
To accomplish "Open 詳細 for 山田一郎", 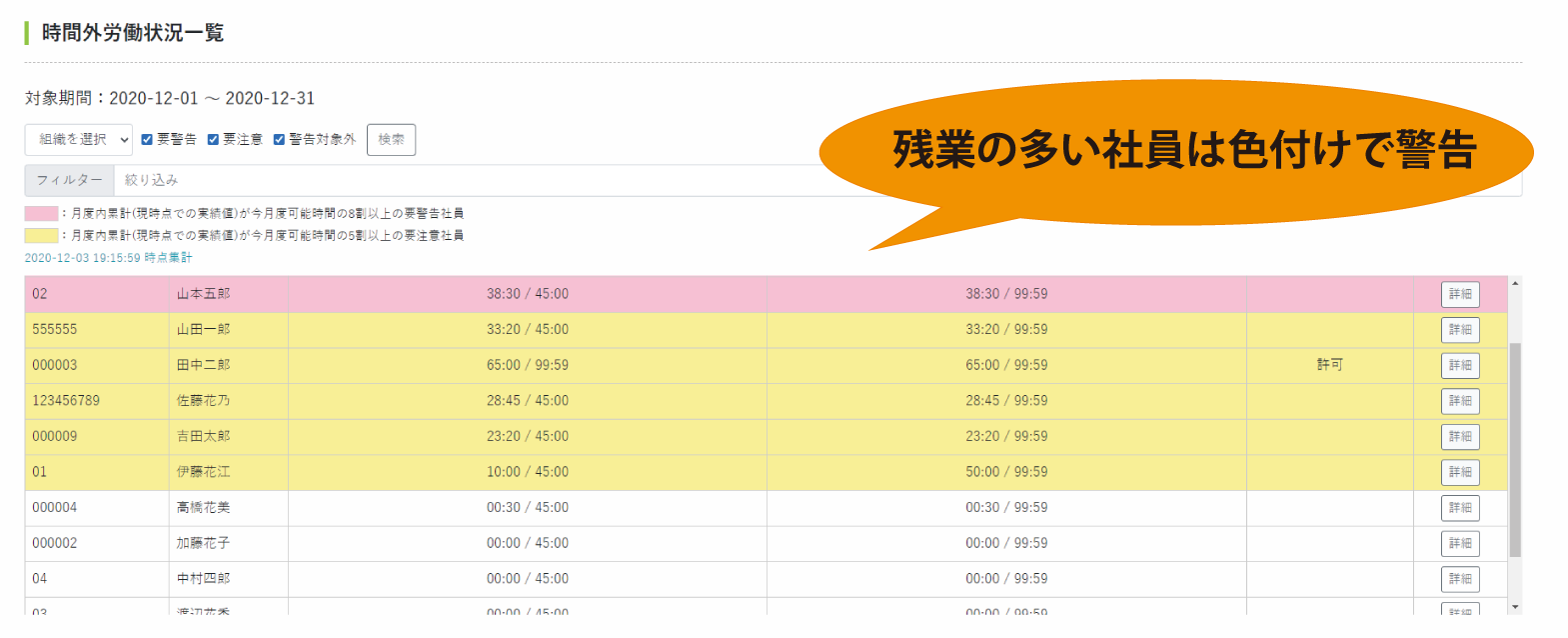I will coord(1459,330).
